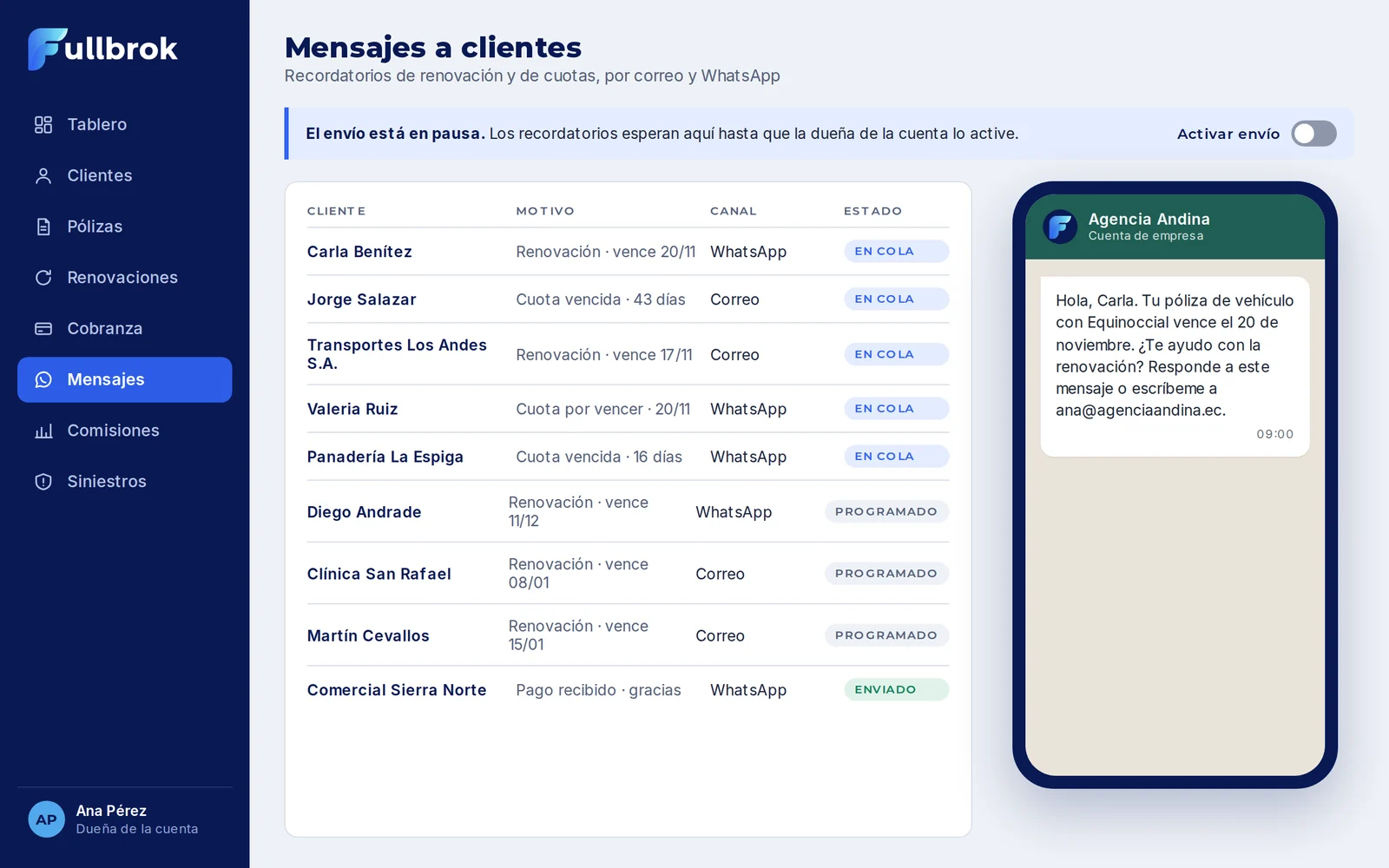The width and height of the screenshot is (1389, 868).
Task: Select the Valeria Ruiz client name
Action: [x=352, y=409]
